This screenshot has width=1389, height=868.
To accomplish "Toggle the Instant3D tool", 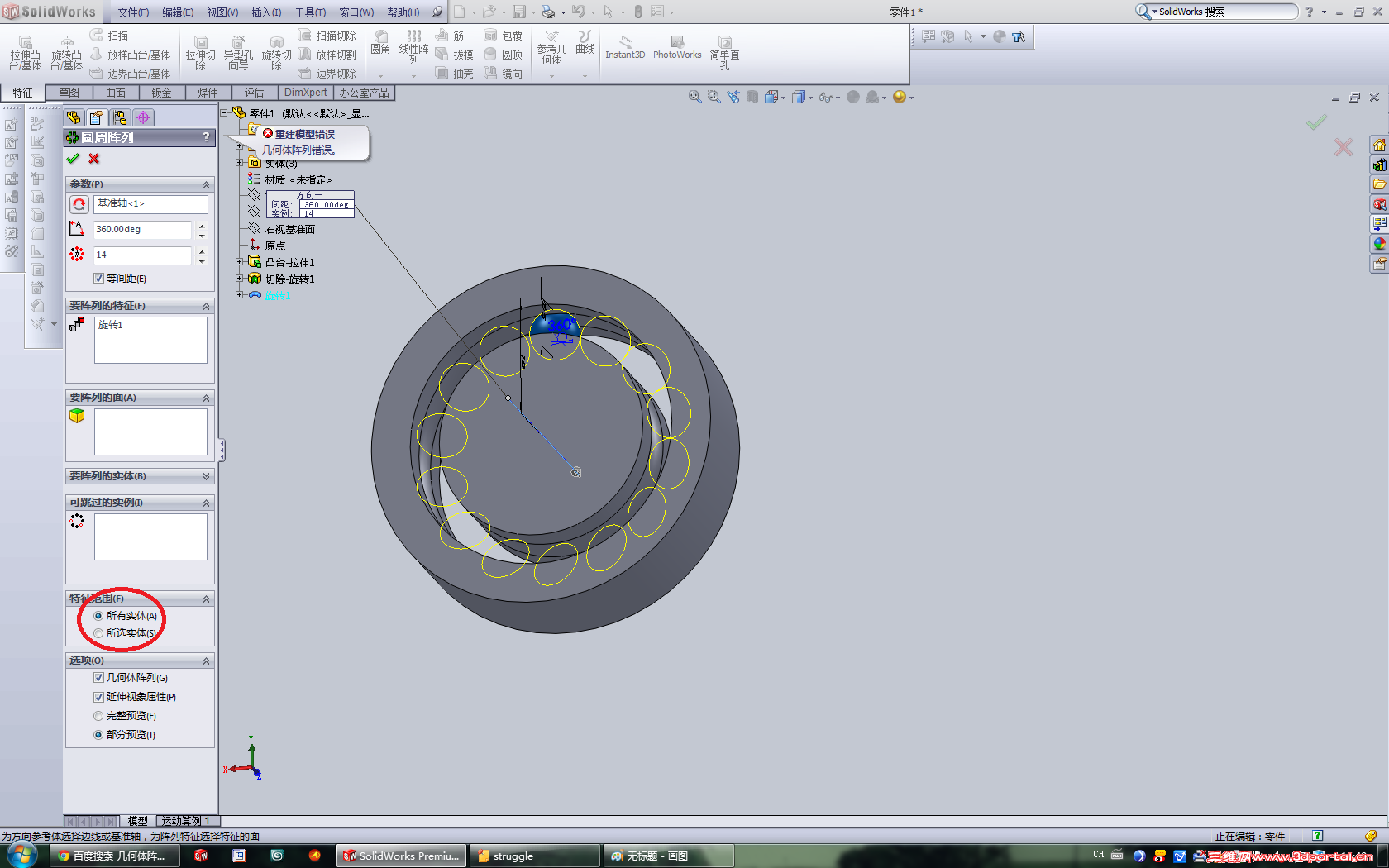I will pos(625,48).
